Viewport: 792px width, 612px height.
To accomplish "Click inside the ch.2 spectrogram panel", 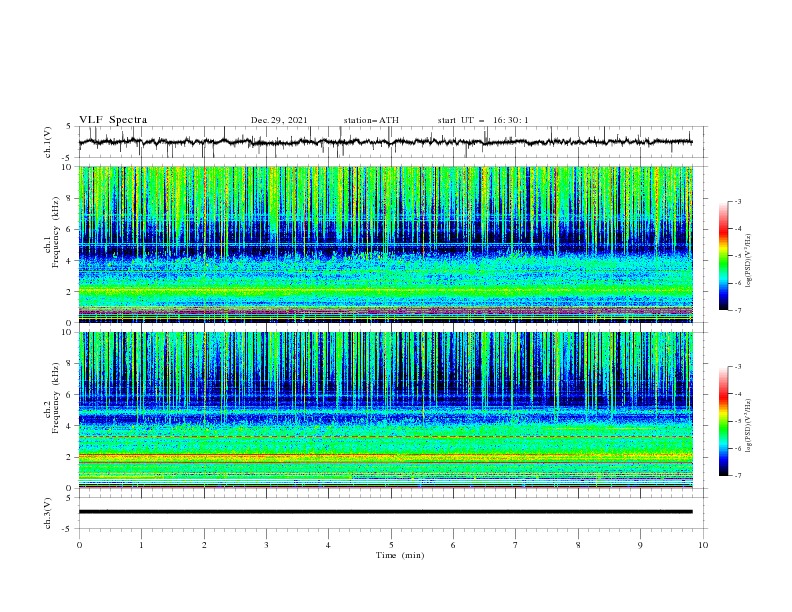I will (x=386, y=410).
